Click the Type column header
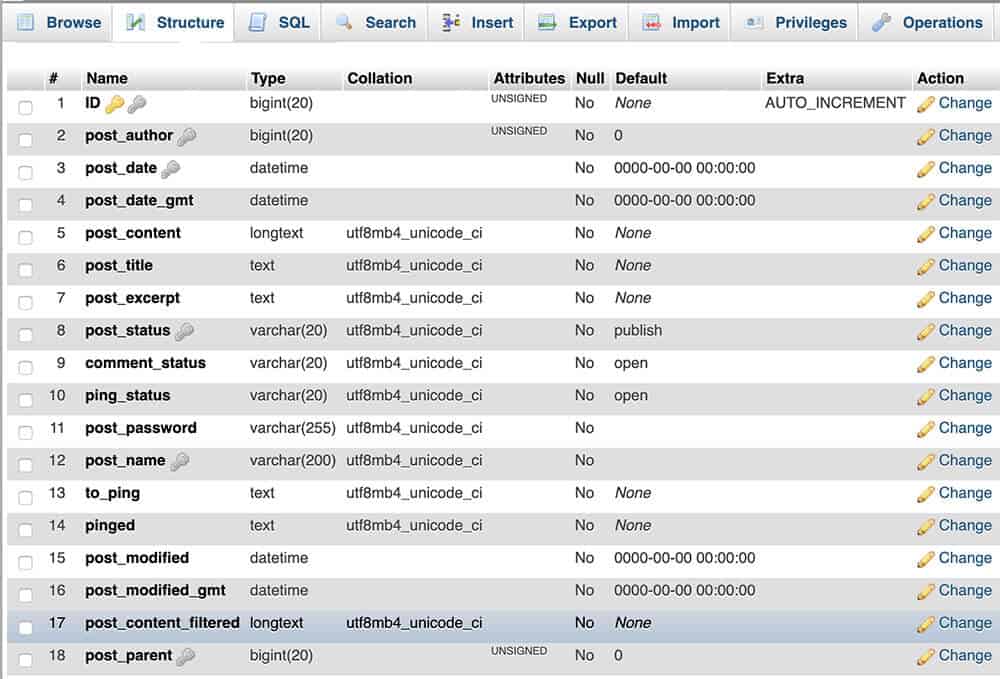The height and width of the screenshot is (679, 1000). [268, 78]
